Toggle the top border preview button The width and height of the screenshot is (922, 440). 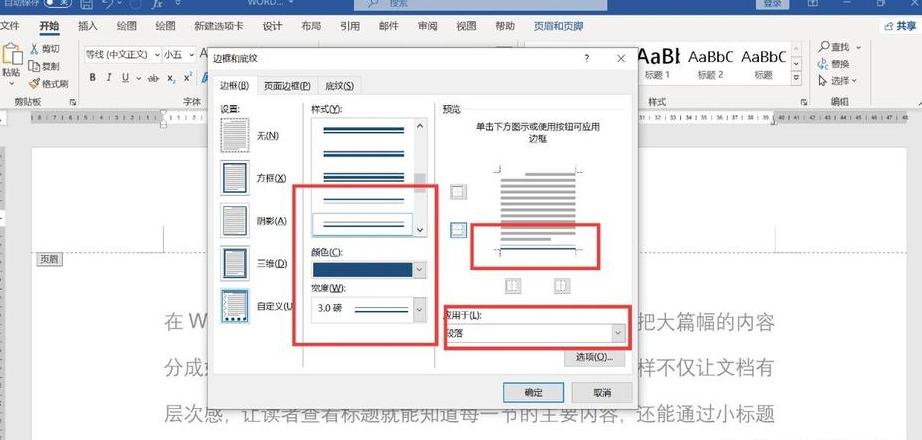[x=458, y=192]
